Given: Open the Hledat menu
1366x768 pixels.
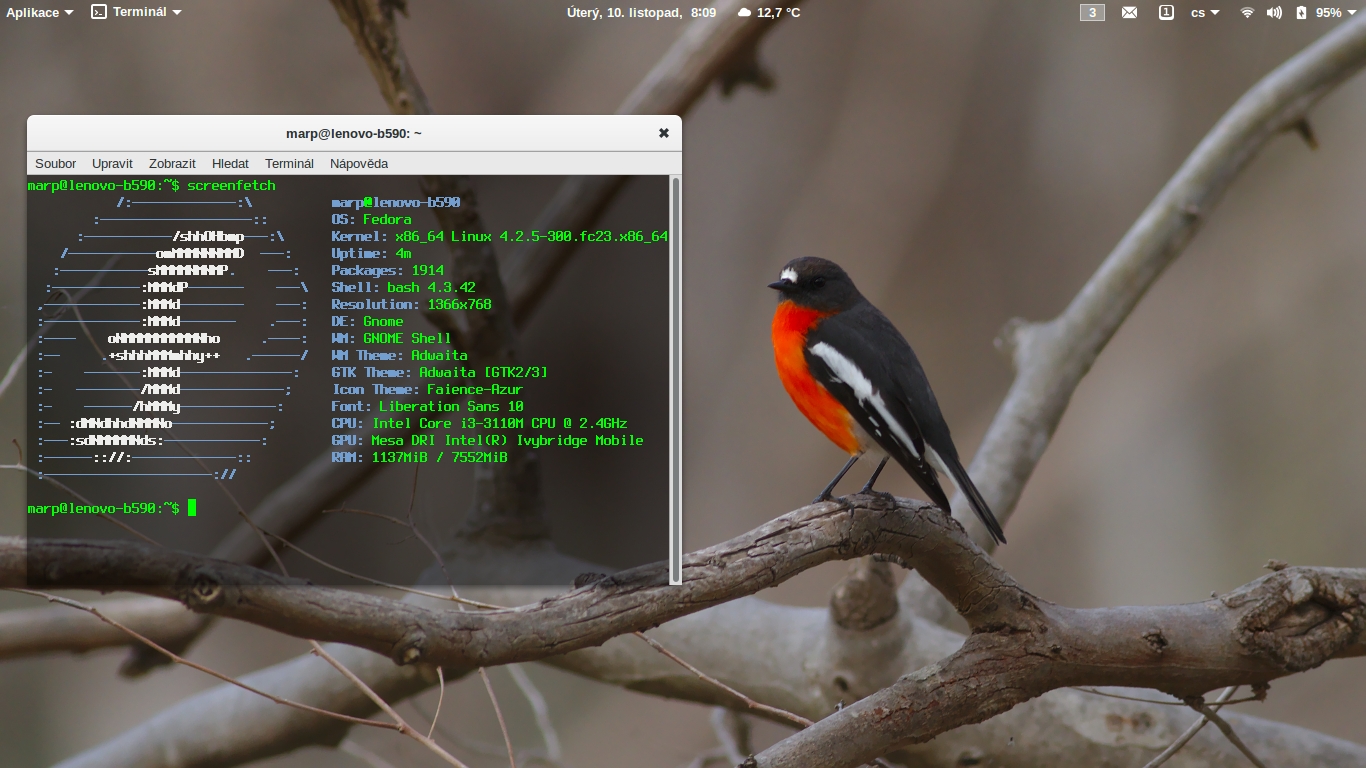Looking at the screenshot, I should tap(230, 163).
